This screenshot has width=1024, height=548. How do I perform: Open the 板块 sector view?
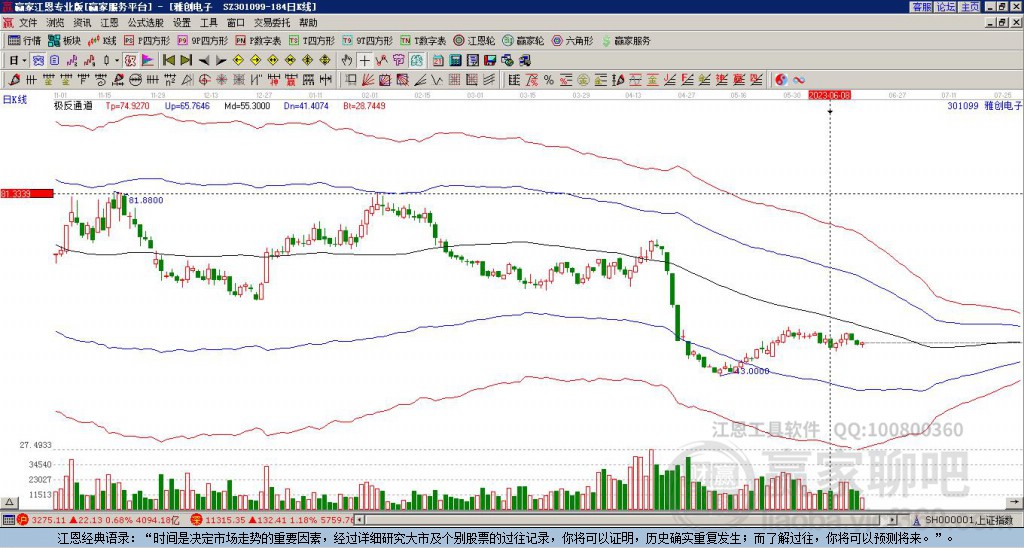point(65,40)
